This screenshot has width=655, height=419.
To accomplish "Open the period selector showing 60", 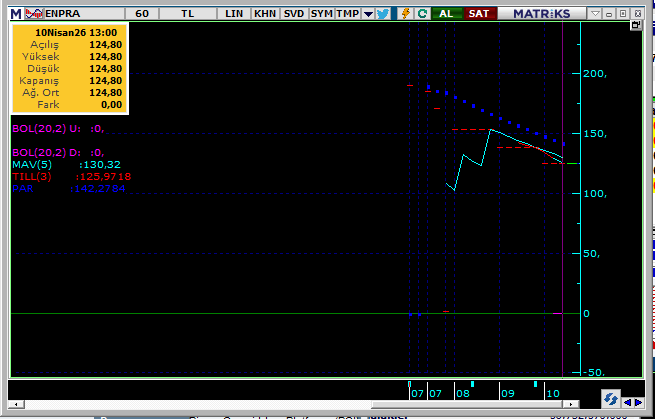I will click(142, 14).
